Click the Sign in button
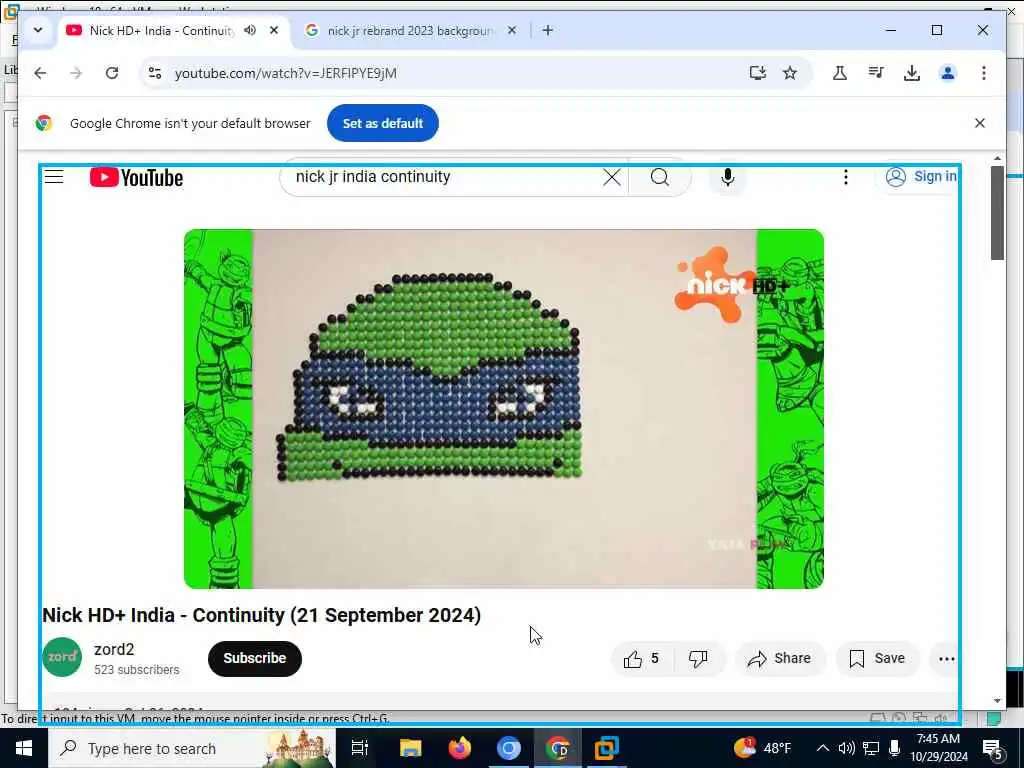The width and height of the screenshot is (1024, 768). (x=921, y=176)
